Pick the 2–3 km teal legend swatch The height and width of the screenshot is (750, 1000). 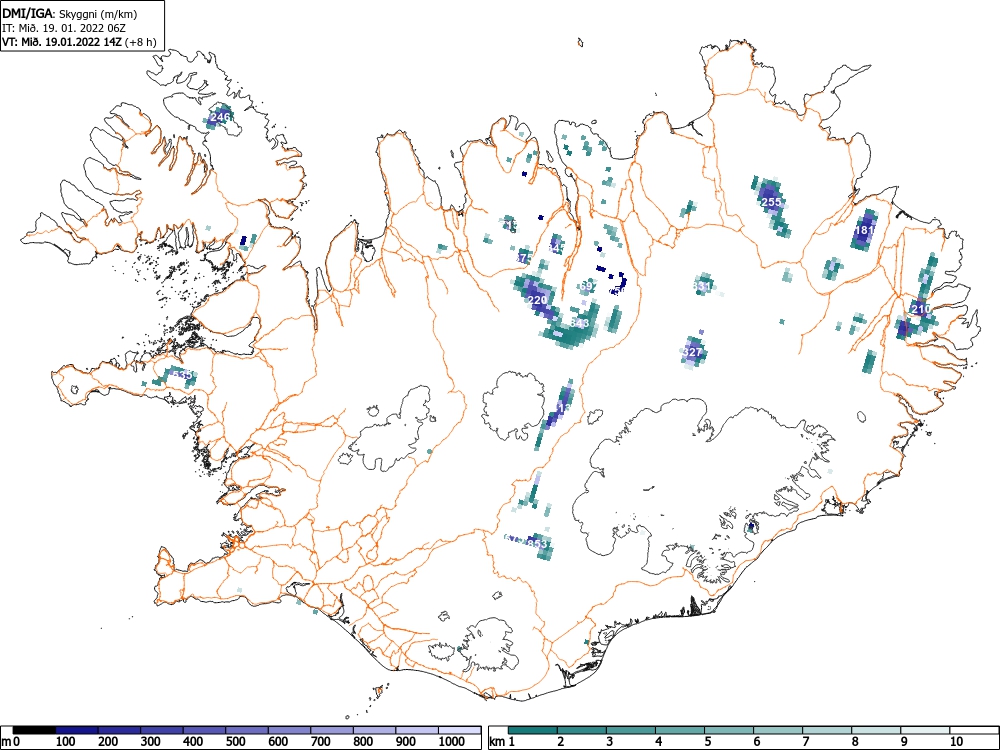(582, 730)
